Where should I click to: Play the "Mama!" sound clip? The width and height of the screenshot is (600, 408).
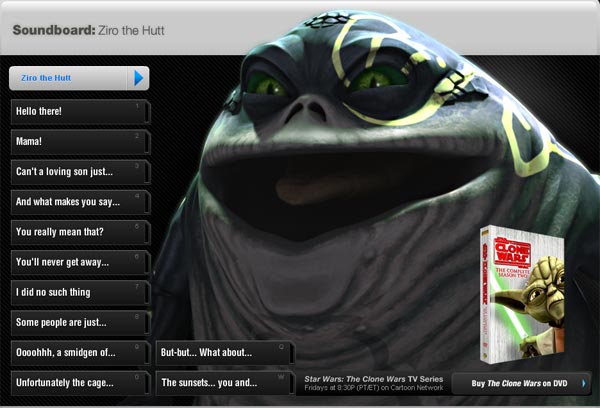81,142
